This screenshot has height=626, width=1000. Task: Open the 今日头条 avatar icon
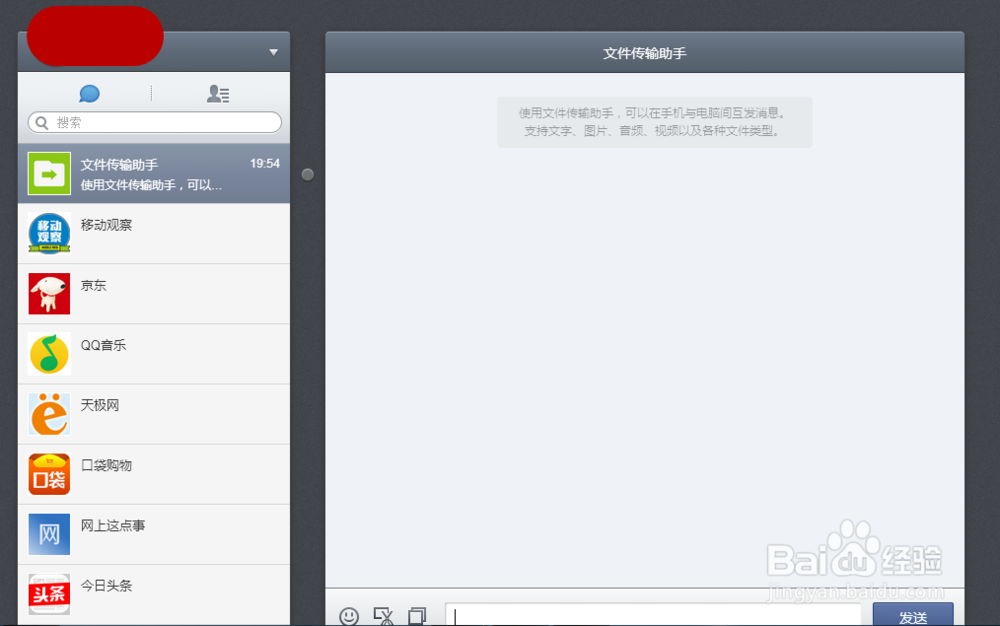click(48, 594)
